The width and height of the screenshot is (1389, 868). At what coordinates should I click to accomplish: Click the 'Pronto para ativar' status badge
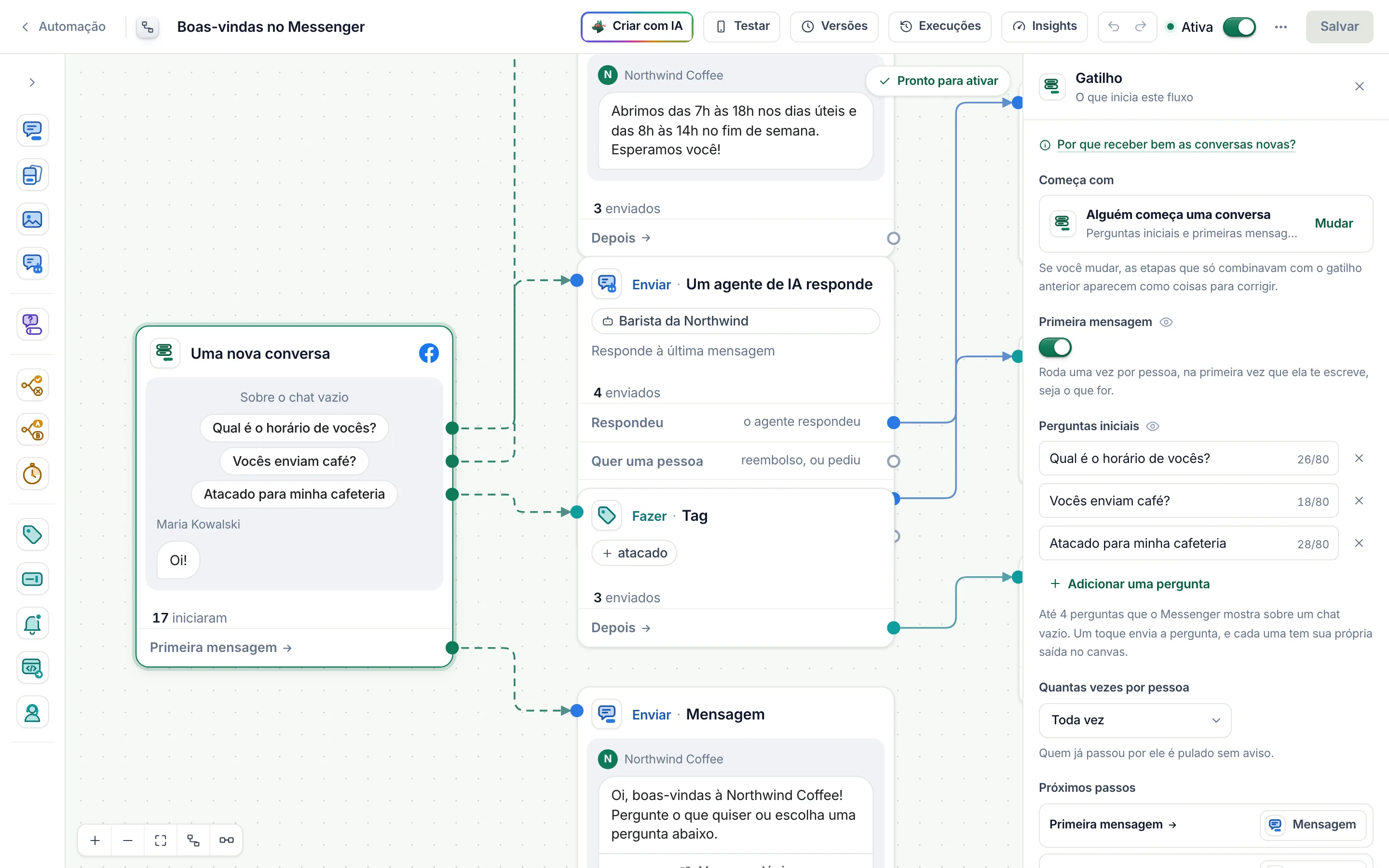(x=939, y=81)
